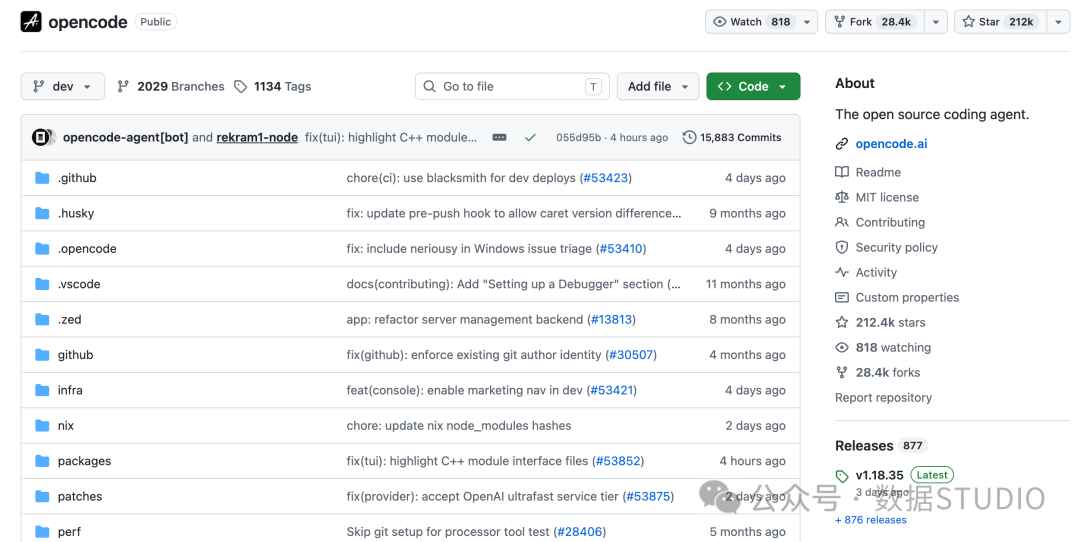This screenshot has width=1080, height=542.
Task: Click the github folder icon
Action: 42,355
